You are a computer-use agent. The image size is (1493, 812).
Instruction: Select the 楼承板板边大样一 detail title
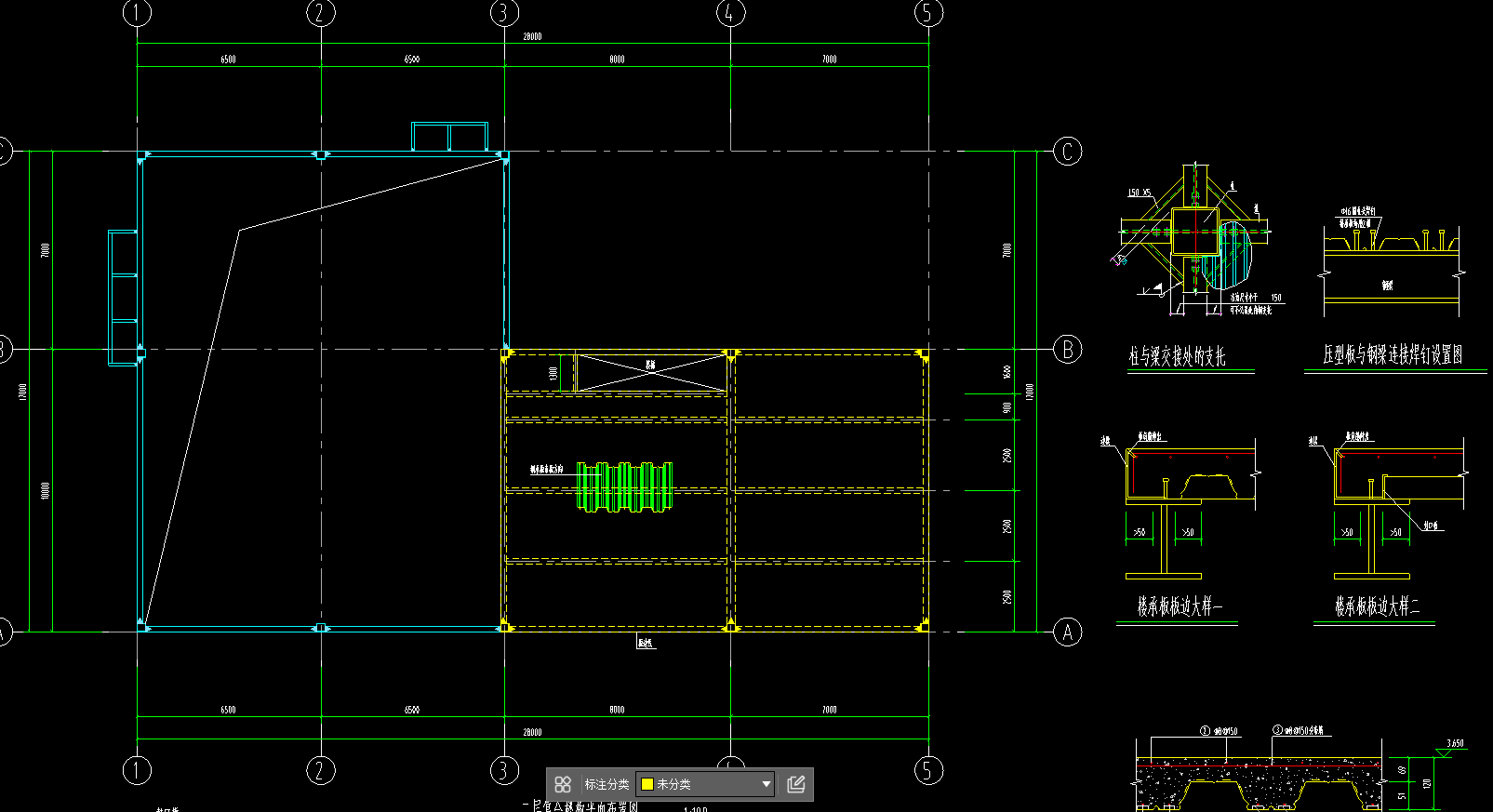tap(1179, 606)
